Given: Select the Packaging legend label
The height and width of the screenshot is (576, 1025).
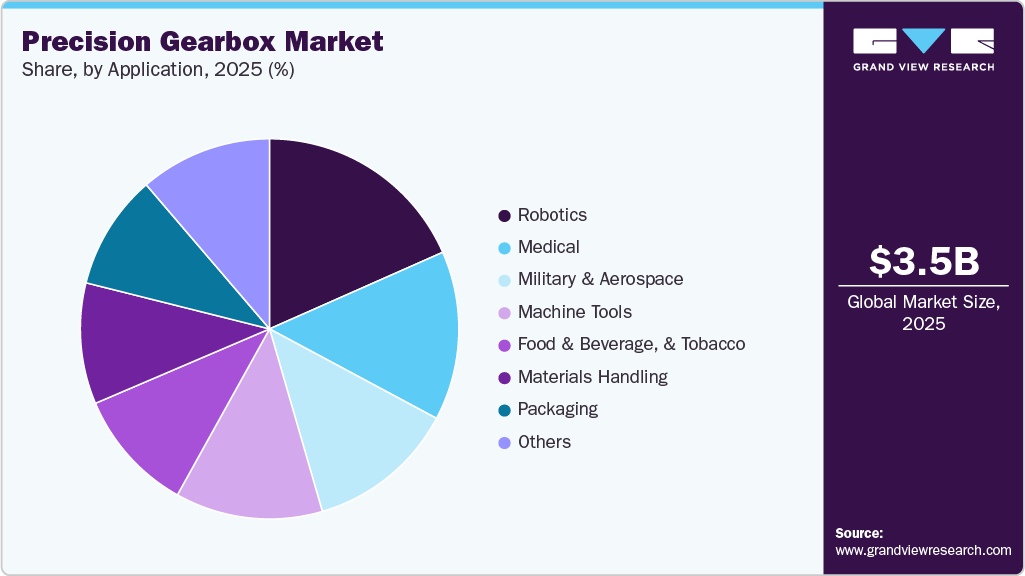Looking at the screenshot, I should pos(558,409).
